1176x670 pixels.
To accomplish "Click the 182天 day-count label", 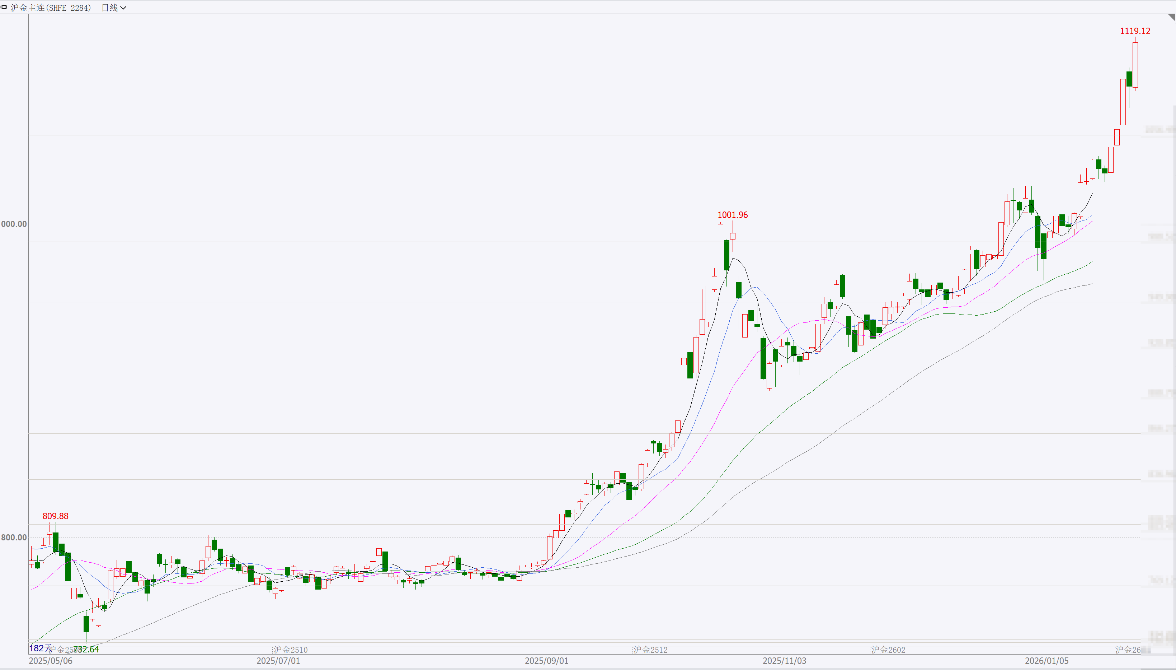I will pyautogui.click(x=37, y=648).
